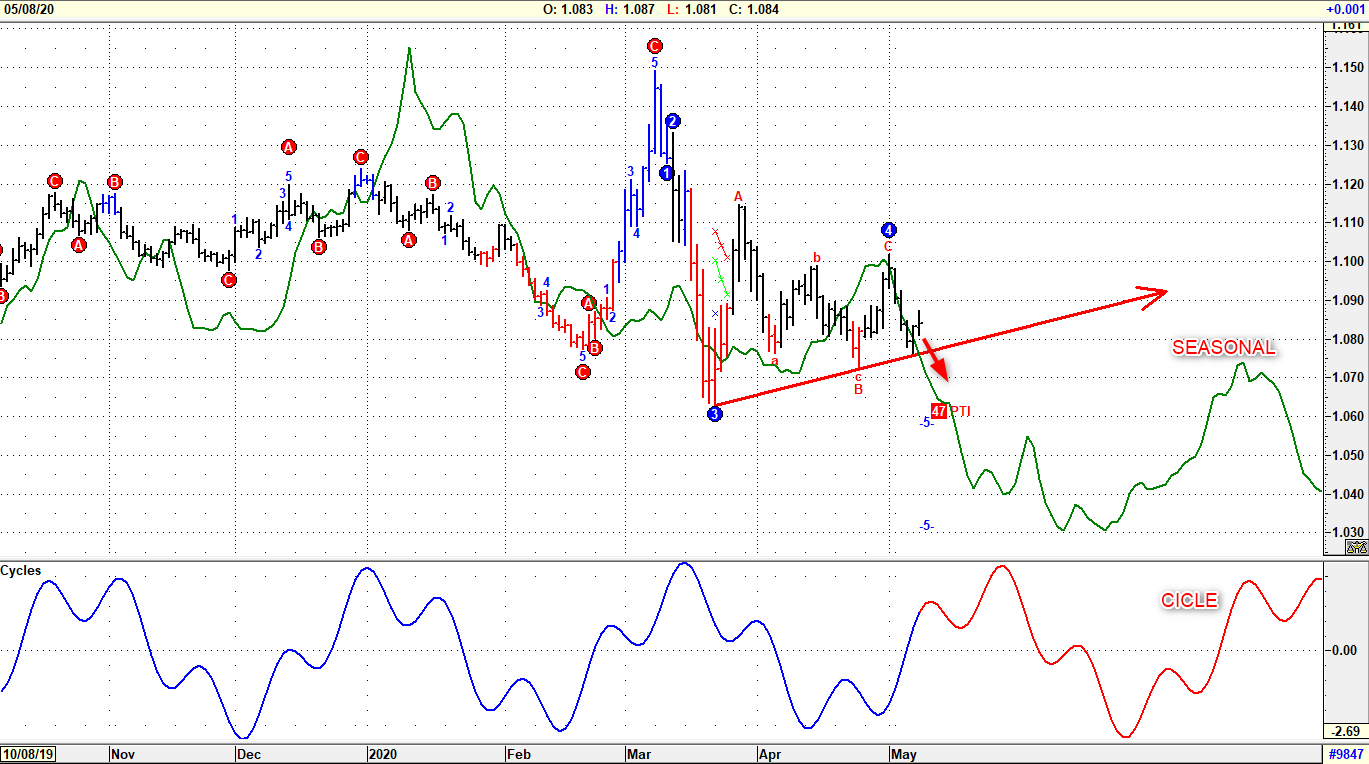The image size is (1369, 764).
Task: Select the blue wave 4 circle marker
Action: [x=889, y=230]
